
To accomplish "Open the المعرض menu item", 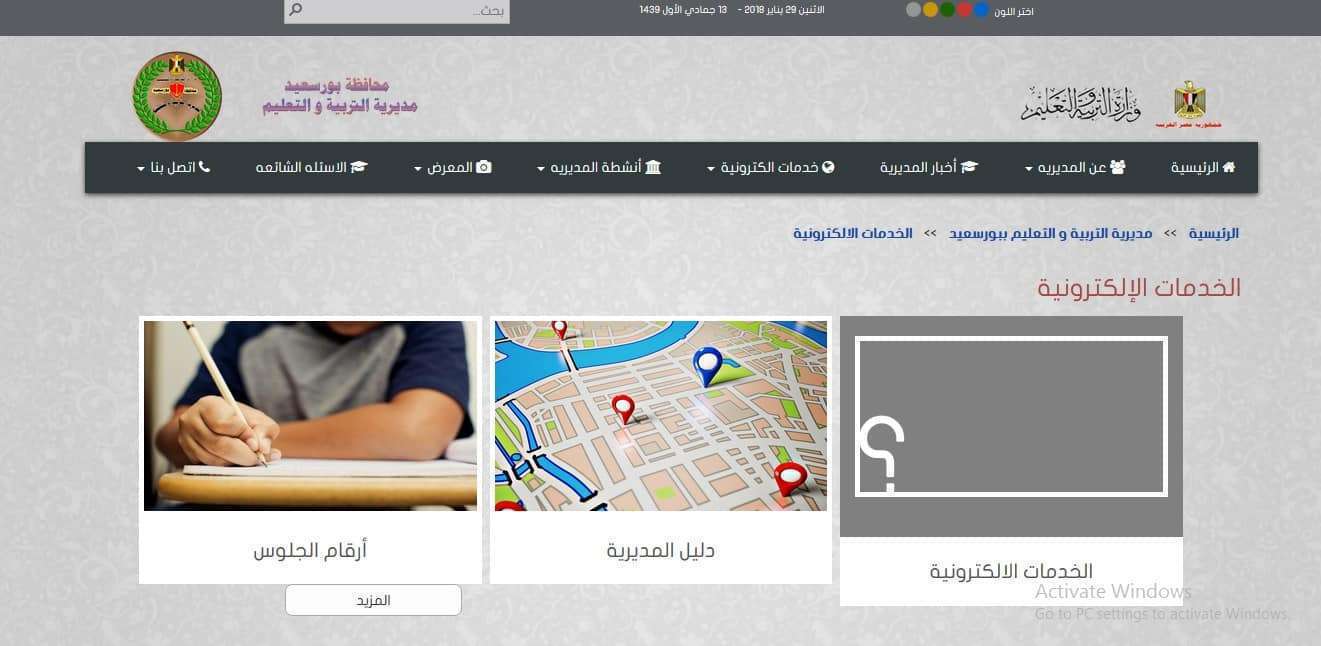I will click(x=452, y=167).
